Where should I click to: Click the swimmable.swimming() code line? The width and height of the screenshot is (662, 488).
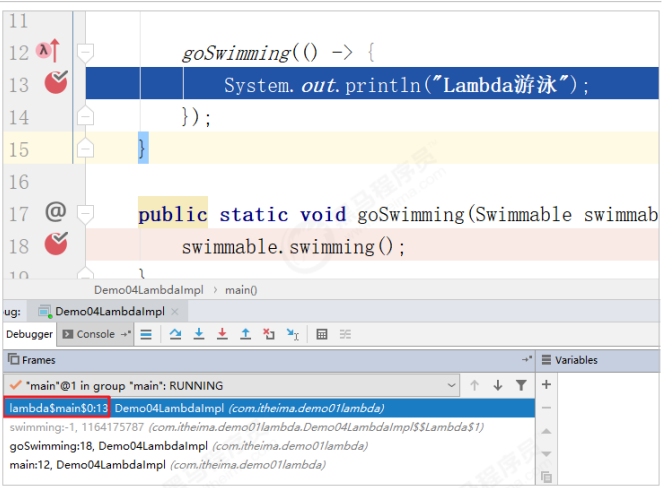click(372, 245)
